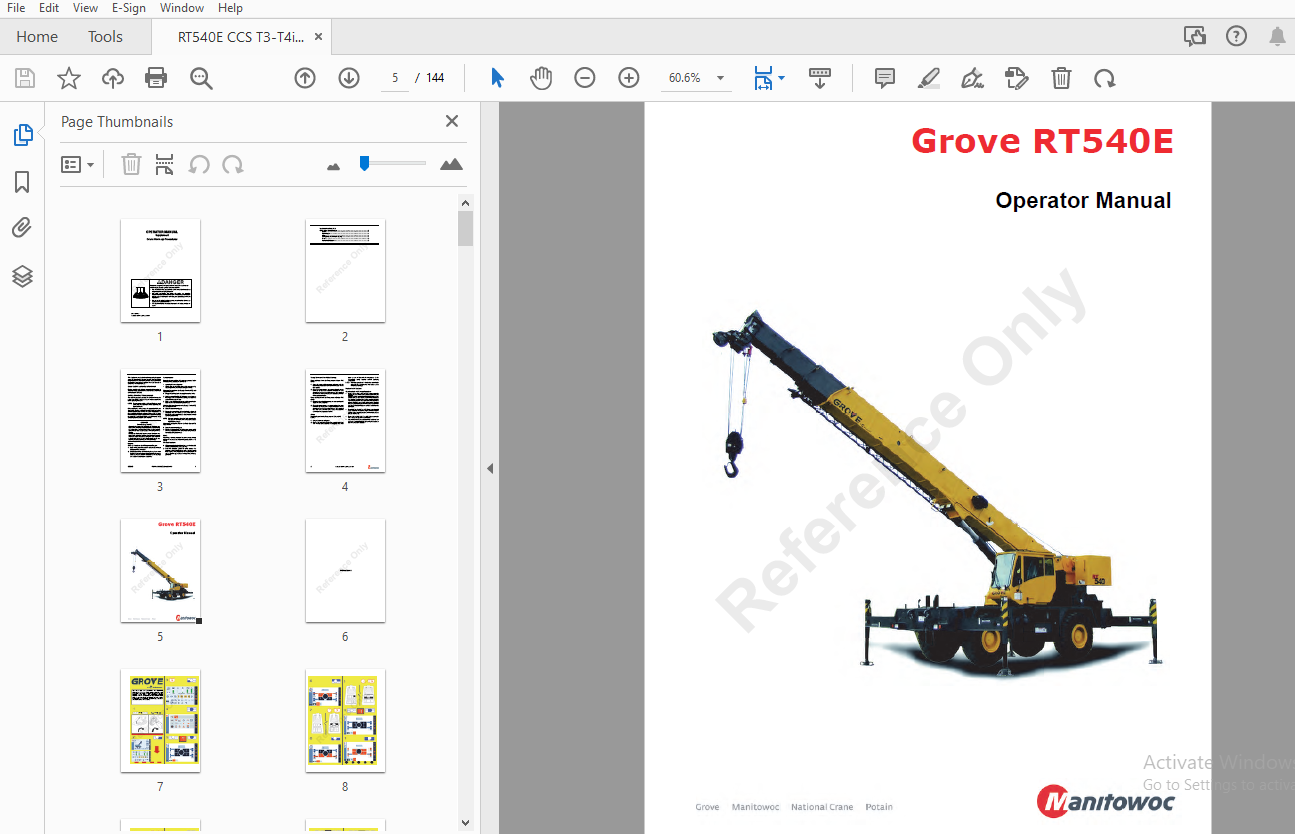
Task: Print the document with the printer icon
Action: pyautogui.click(x=156, y=78)
